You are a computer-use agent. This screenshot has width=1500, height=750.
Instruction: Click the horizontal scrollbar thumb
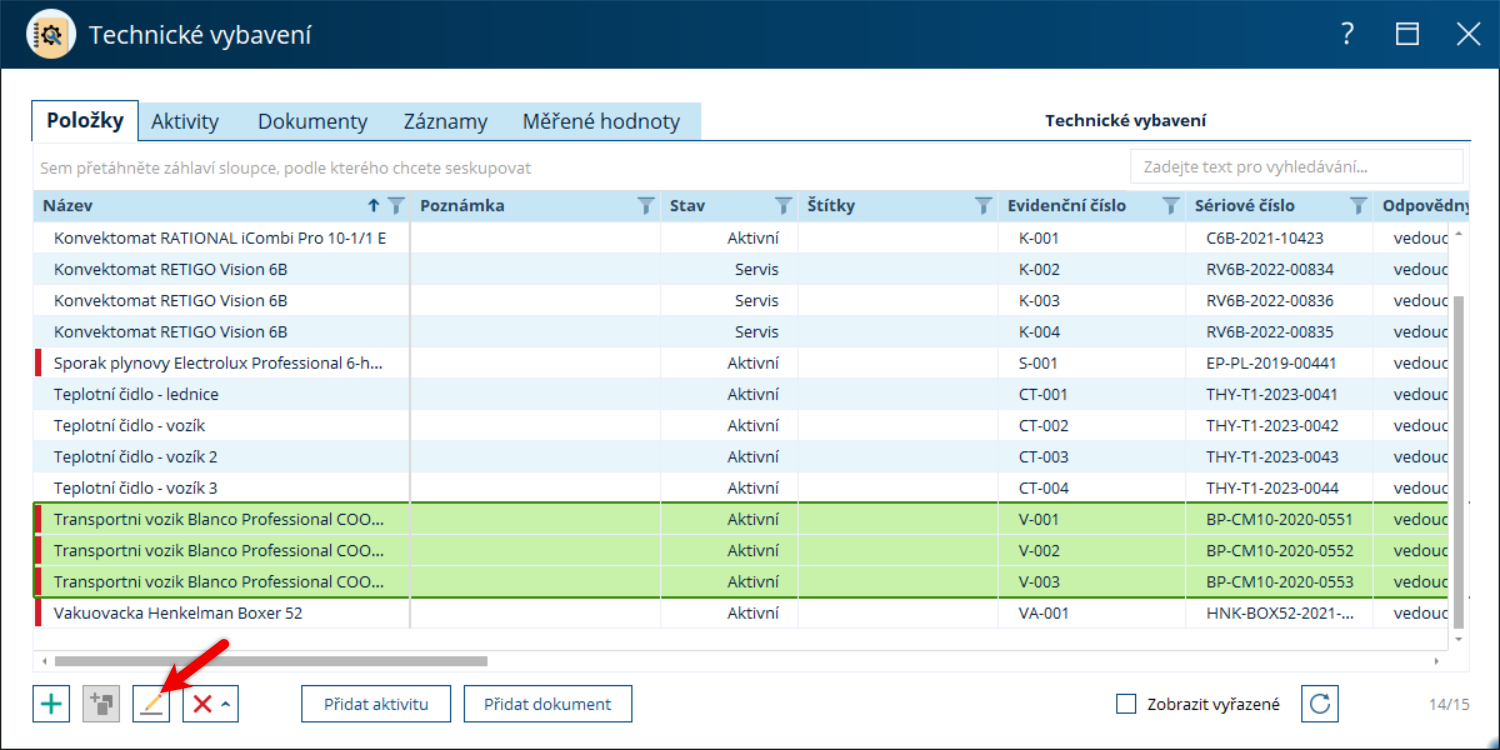[x=271, y=661]
